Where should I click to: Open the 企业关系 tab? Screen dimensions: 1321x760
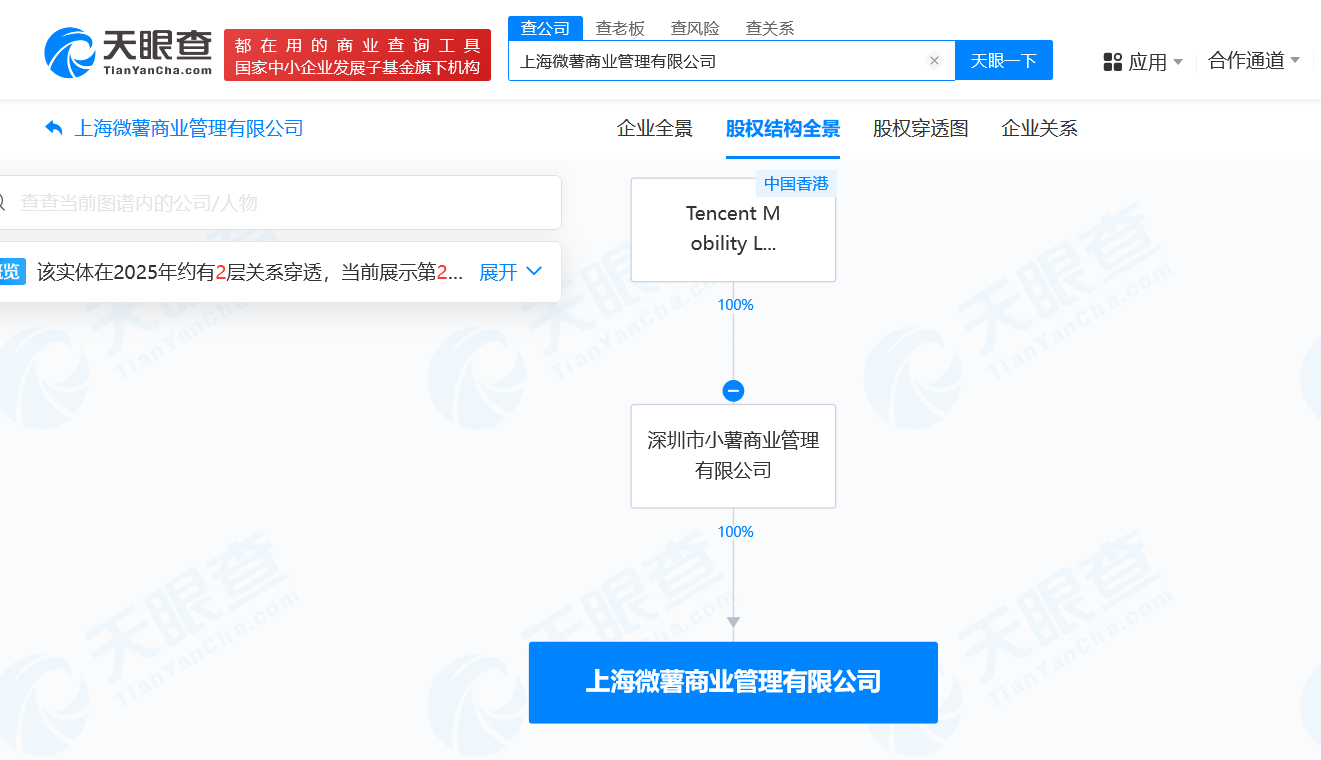point(1039,128)
